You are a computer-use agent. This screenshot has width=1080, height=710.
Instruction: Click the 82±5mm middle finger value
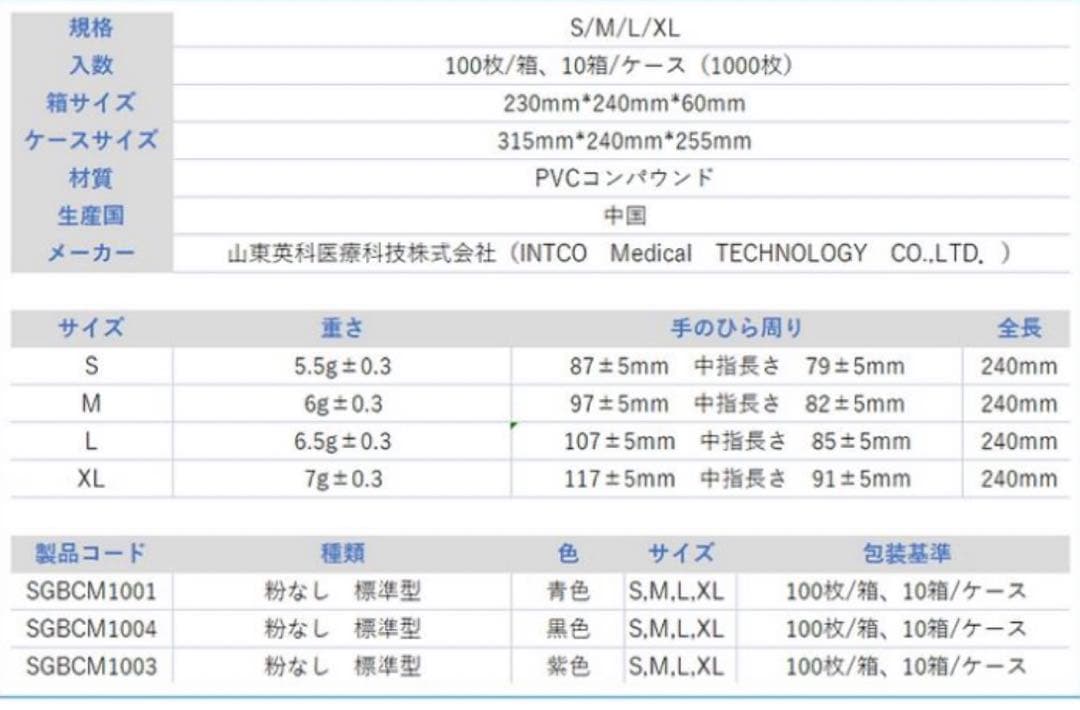855,404
